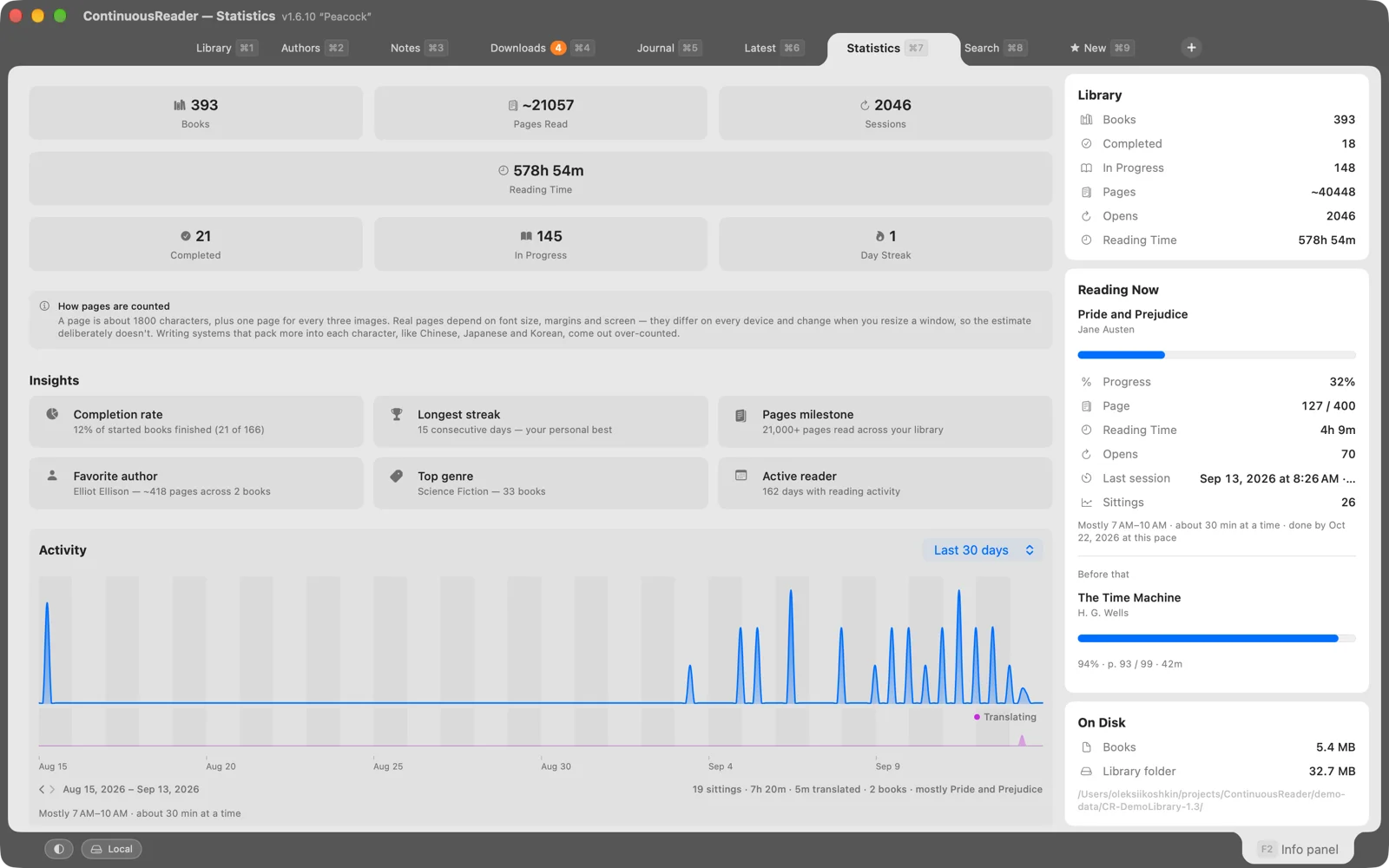Click the Completed checkmark icon in stat card
Image resolution: width=1389 pixels, height=868 pixels.
pos(186,236)
